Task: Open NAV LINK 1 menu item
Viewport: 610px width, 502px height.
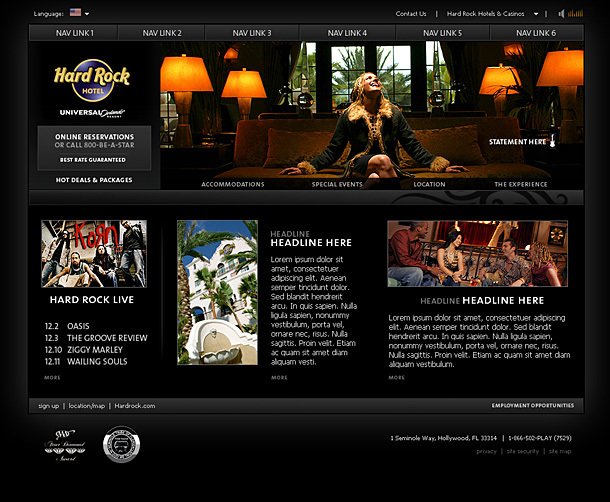Action: click(x=74, y=33)
